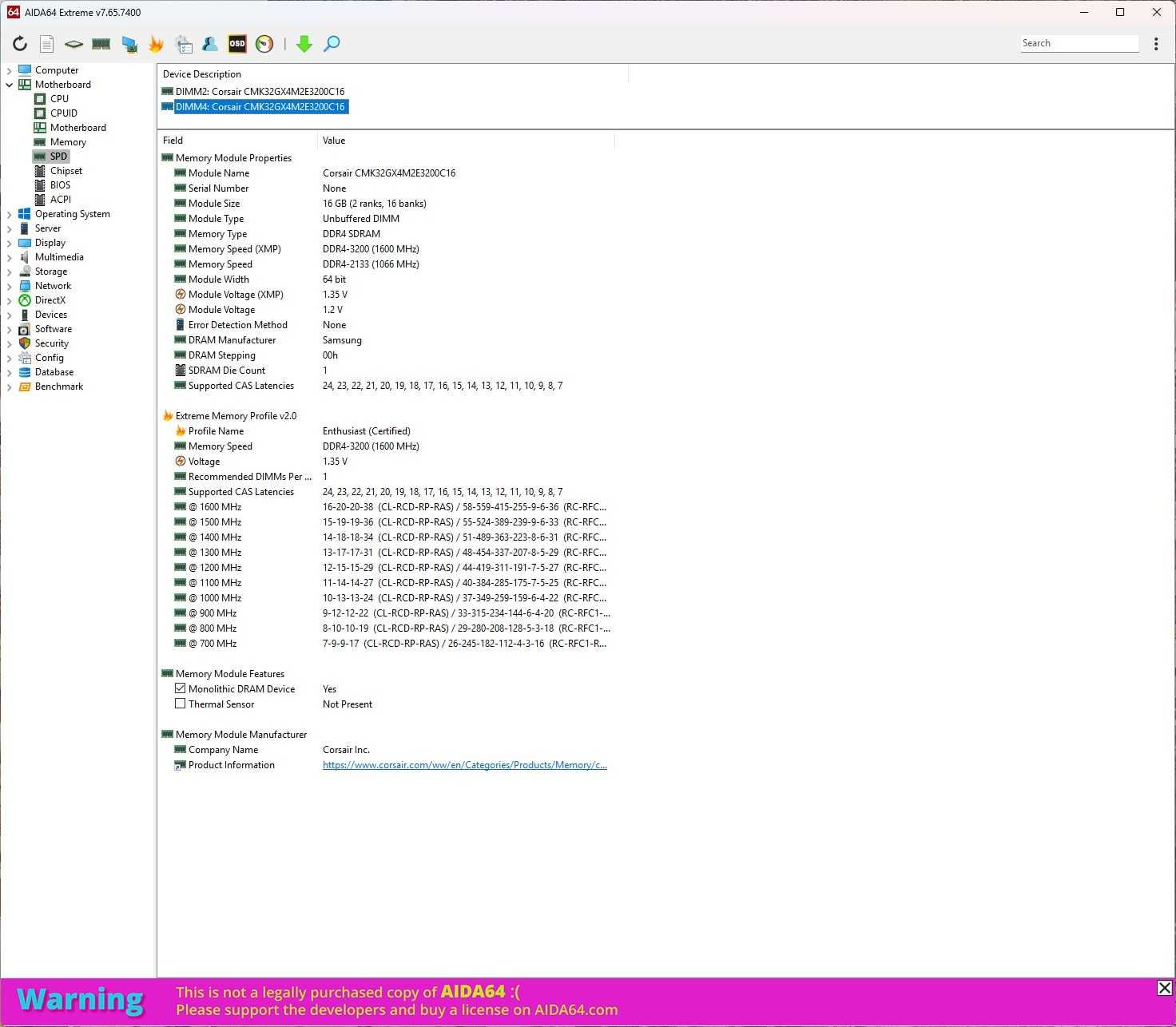
Task: Expand the Storage tree node
Action: tap(9, 272)
